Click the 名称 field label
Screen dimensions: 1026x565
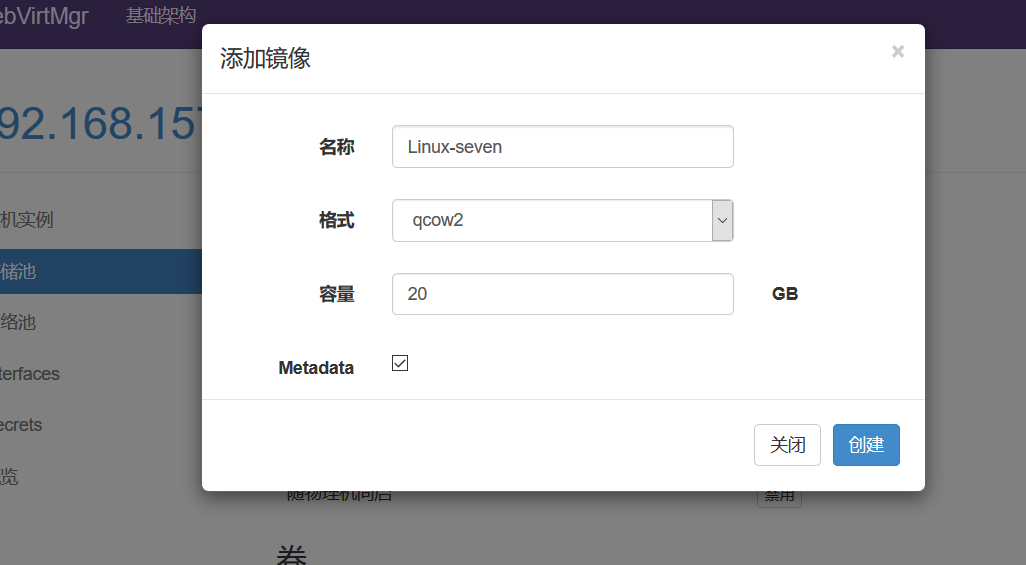coord(336,147)
